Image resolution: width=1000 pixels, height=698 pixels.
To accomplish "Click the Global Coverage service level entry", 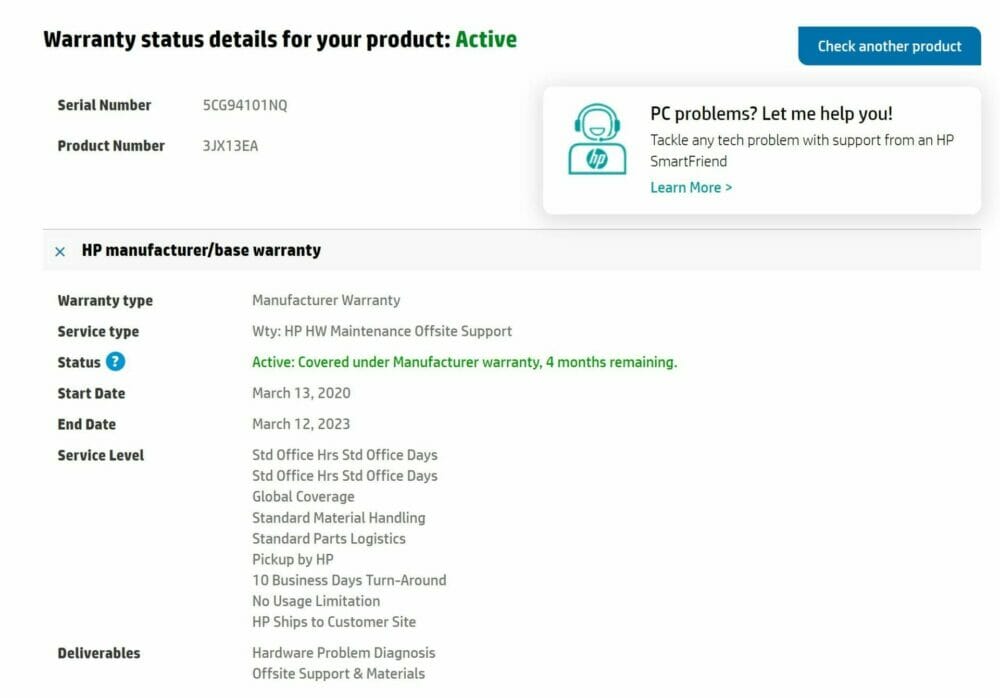I will [x=303, y=497].
